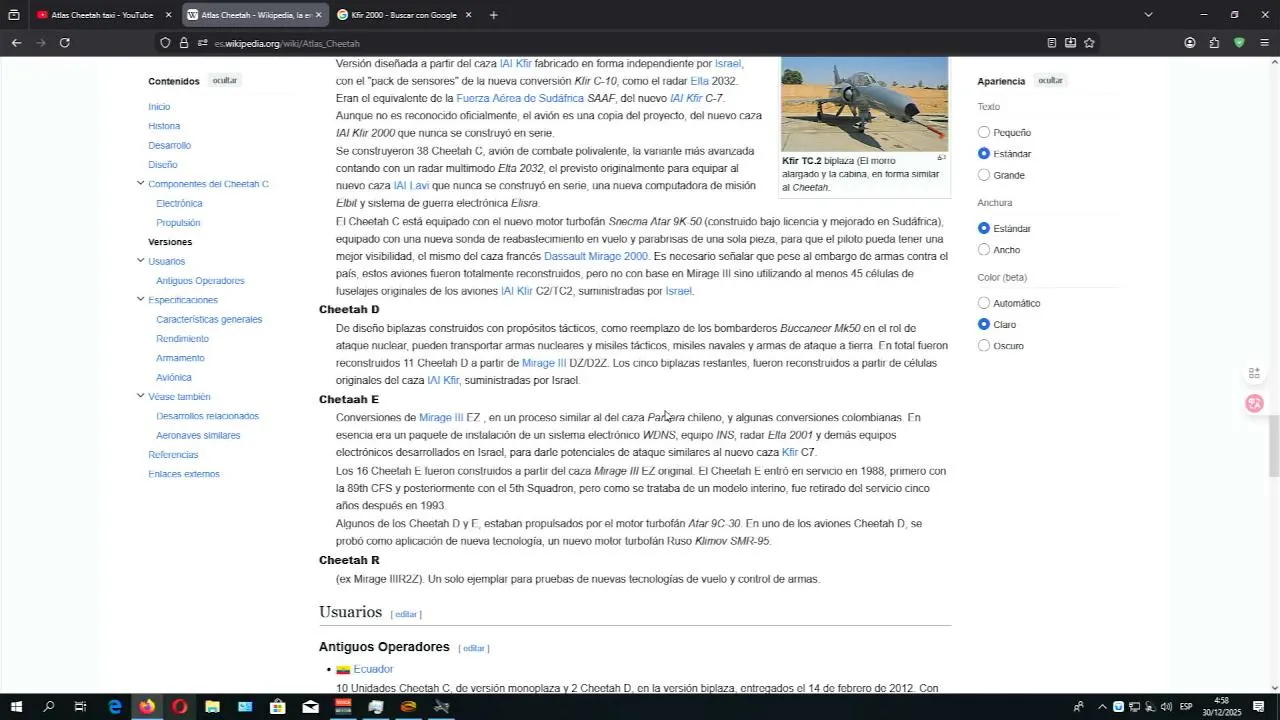Go to Propulsión subsection in contents
Image resolution: width=1280 pixels, height=720 pixels.
[x=178, y=223]
